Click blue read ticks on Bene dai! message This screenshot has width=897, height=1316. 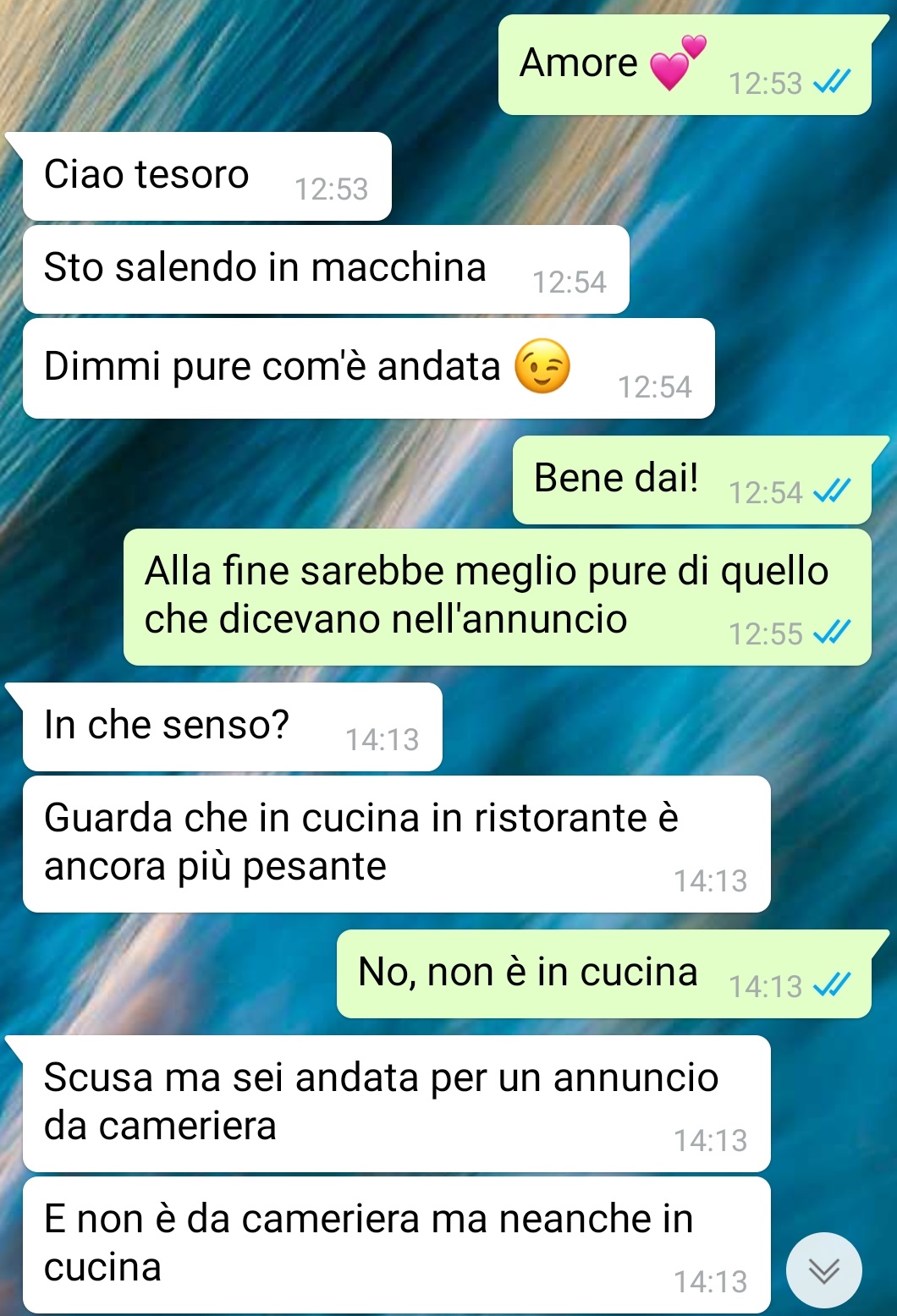(831, 491)
